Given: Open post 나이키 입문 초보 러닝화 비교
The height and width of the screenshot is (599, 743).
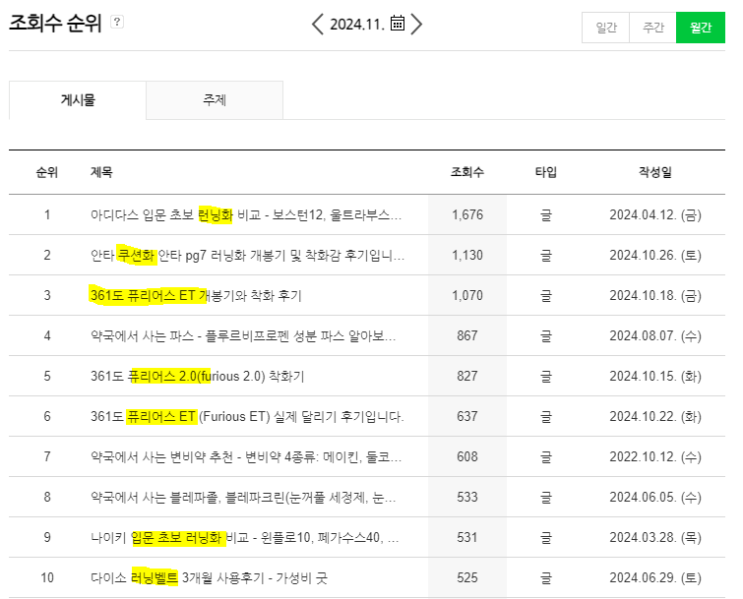Looking at the screenshot, I should tap(245, 537).
